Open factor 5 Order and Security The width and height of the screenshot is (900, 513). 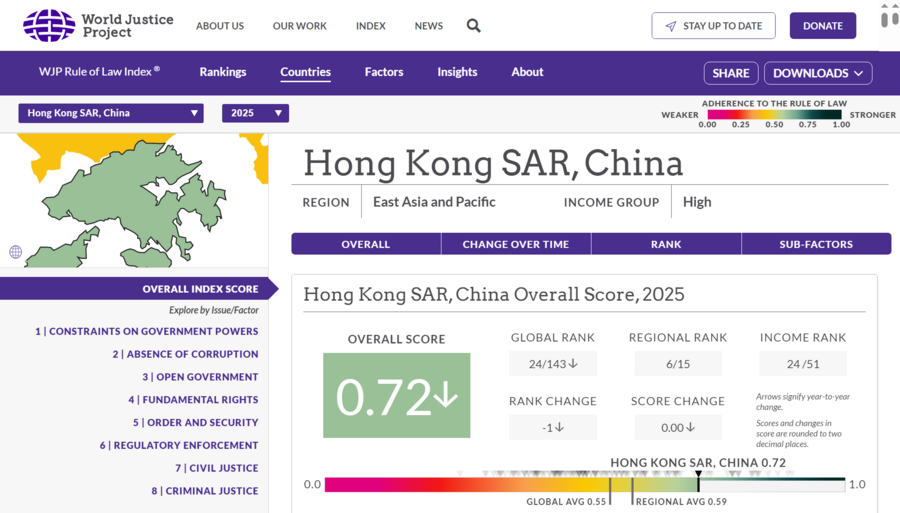coord(196,422)
